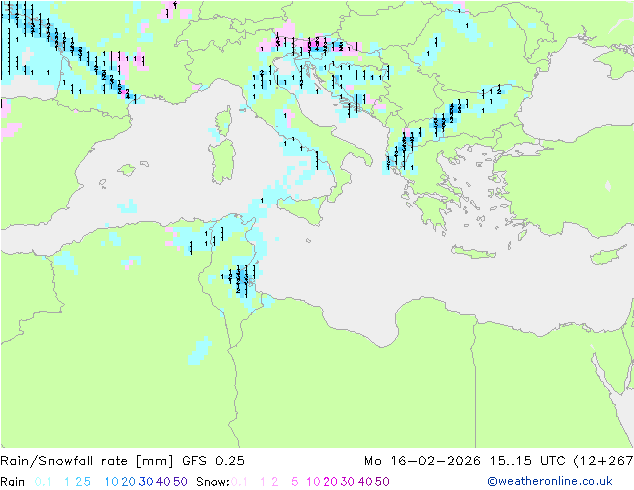Click the Rain legend value 20
Viewport: 634px width, 490px height.
(x=128, y=482)
